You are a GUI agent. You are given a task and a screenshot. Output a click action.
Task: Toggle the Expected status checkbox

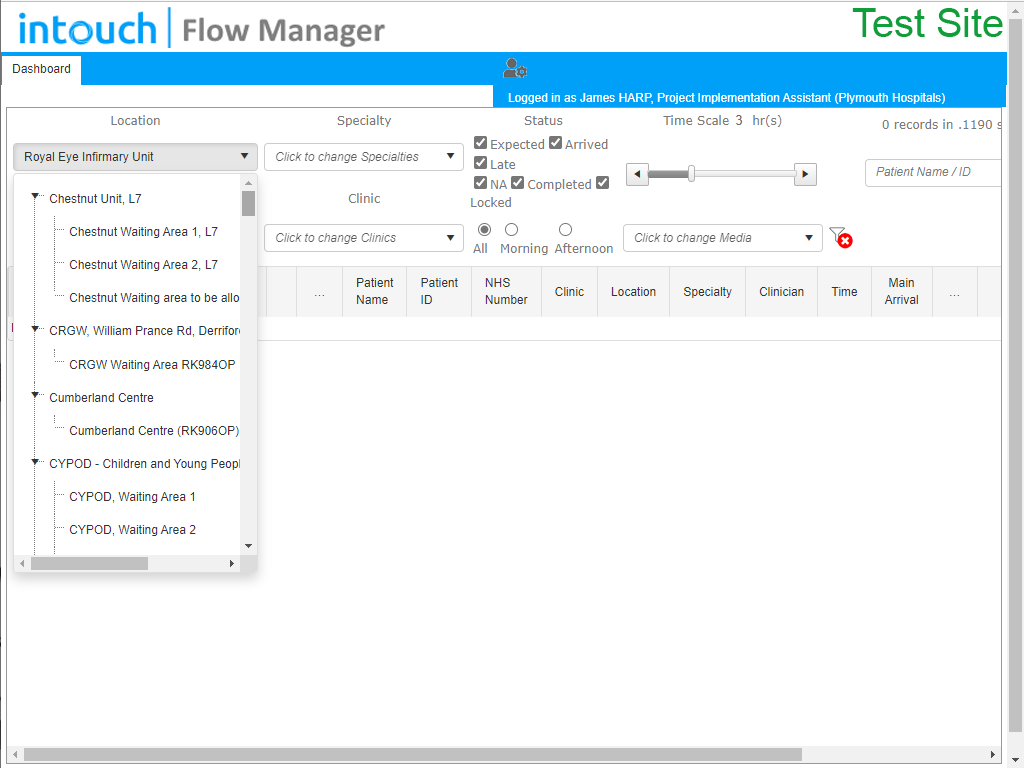481,143
